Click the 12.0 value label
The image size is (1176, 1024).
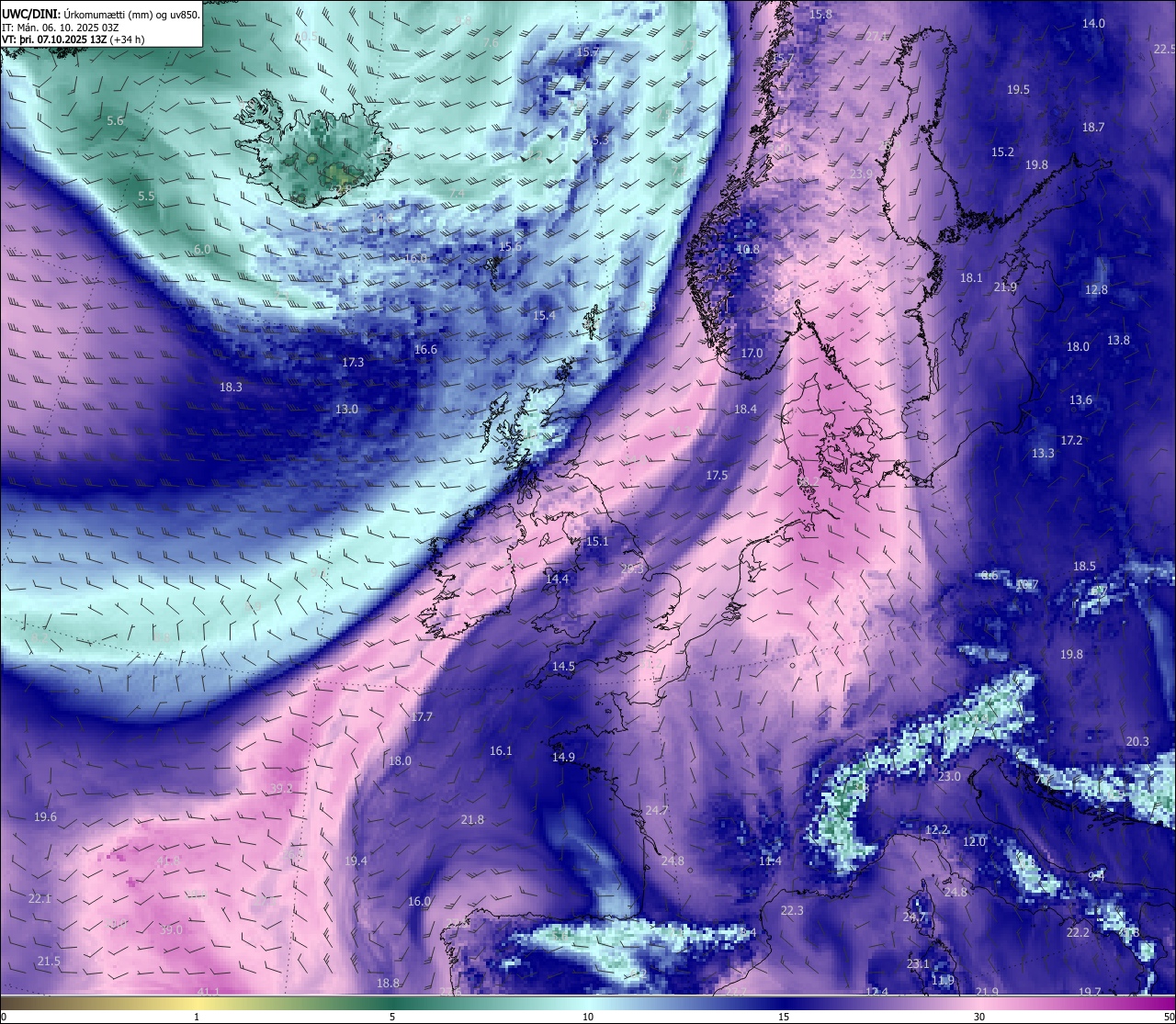[974, 841]
